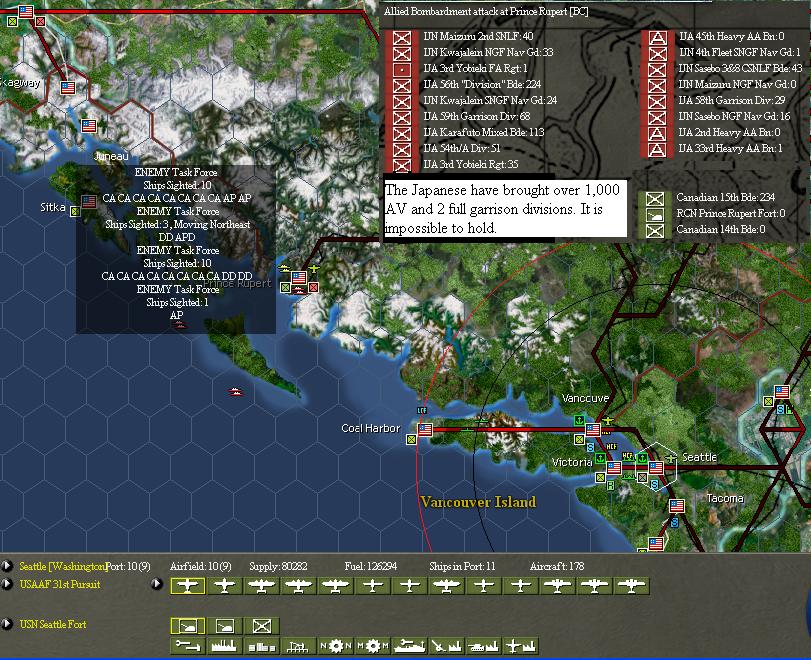Select the US flag base near Tacoma
This screenshot has height=660, width=811.
(x=677, y=505)
